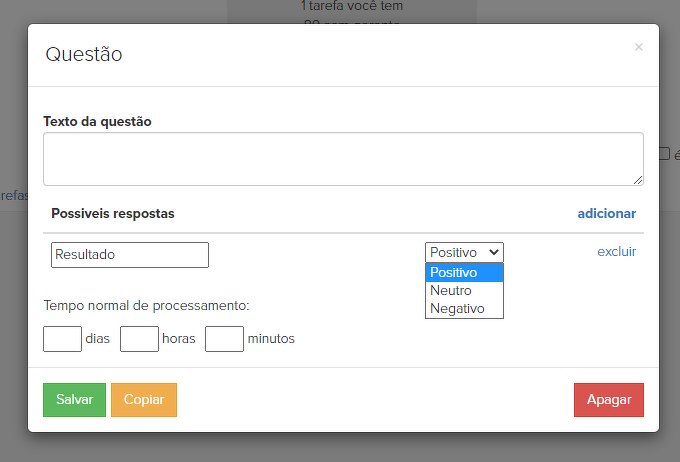Collapse the Positivo answer type dropdown

pyautogui.click(x=464, y=252)
